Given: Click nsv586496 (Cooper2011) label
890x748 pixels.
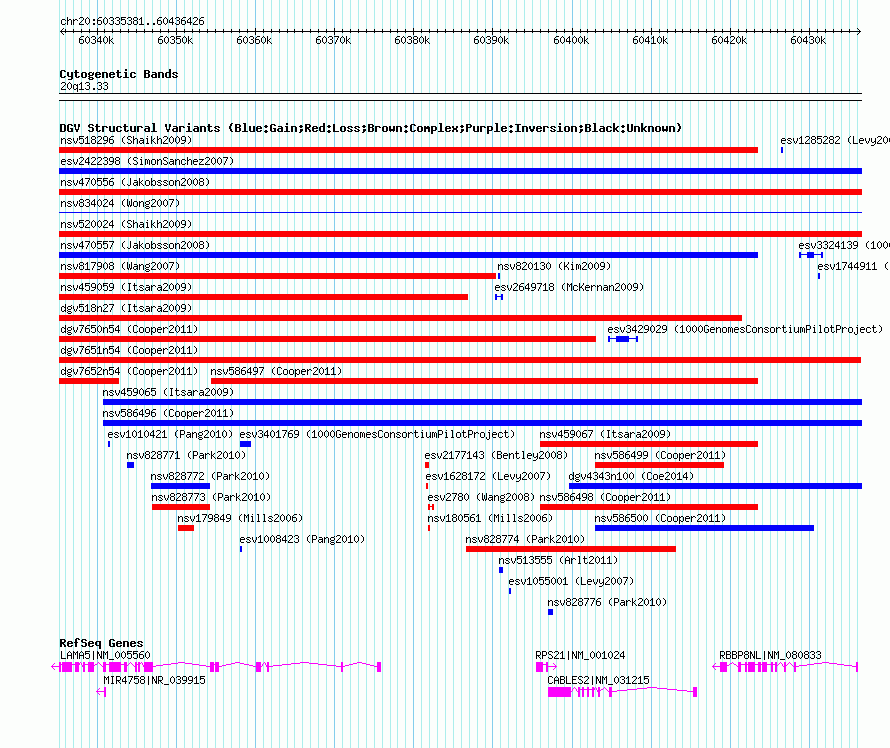Looking at the screenshot, I should coord(168,413).
